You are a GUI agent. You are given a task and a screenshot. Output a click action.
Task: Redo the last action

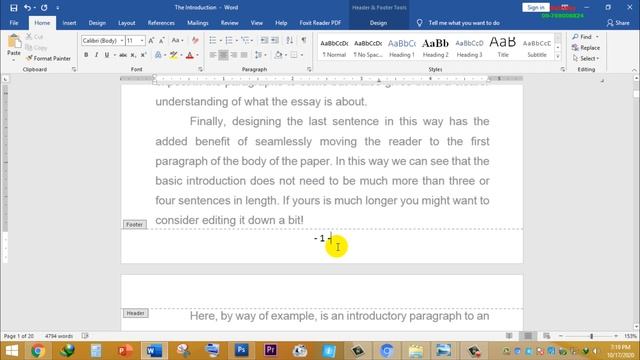coord(44,7)
